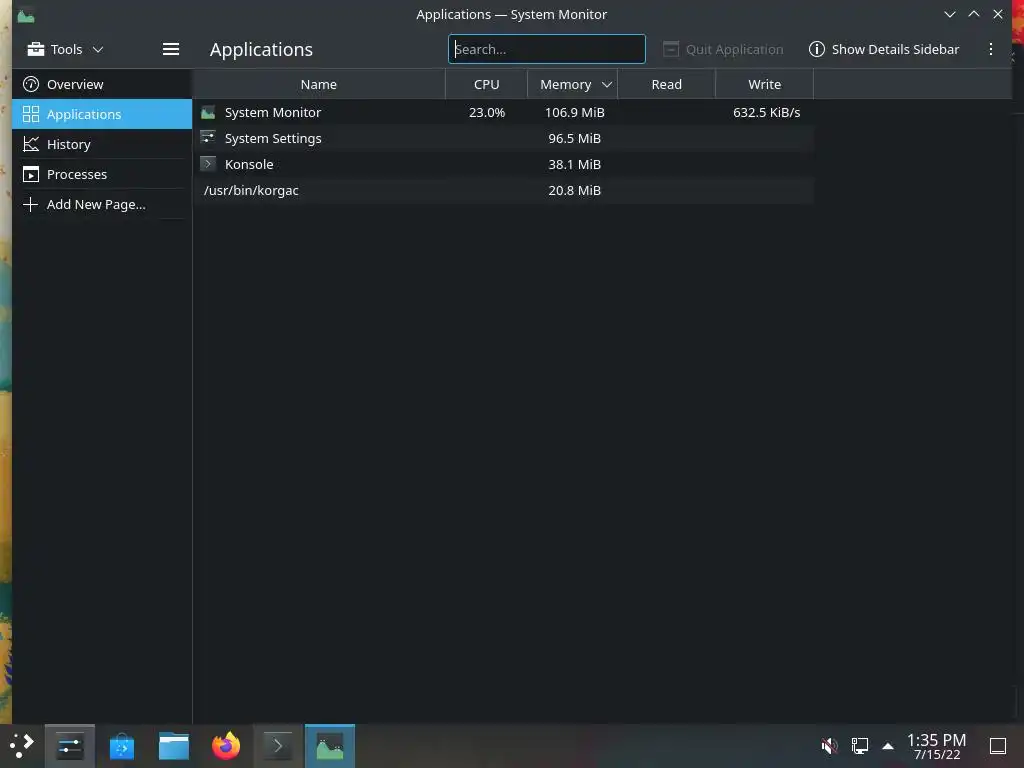1024x768 pixels.
Task: Expand the hidden system tray icons
Action: pos(888,746)
